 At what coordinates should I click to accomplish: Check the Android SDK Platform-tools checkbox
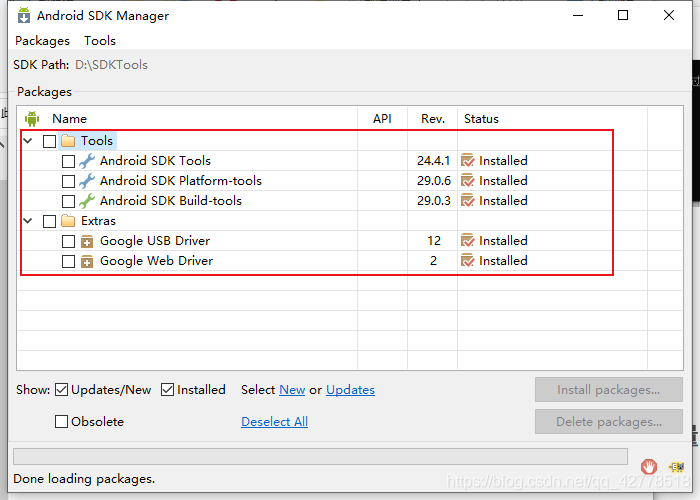click(68, 182)
